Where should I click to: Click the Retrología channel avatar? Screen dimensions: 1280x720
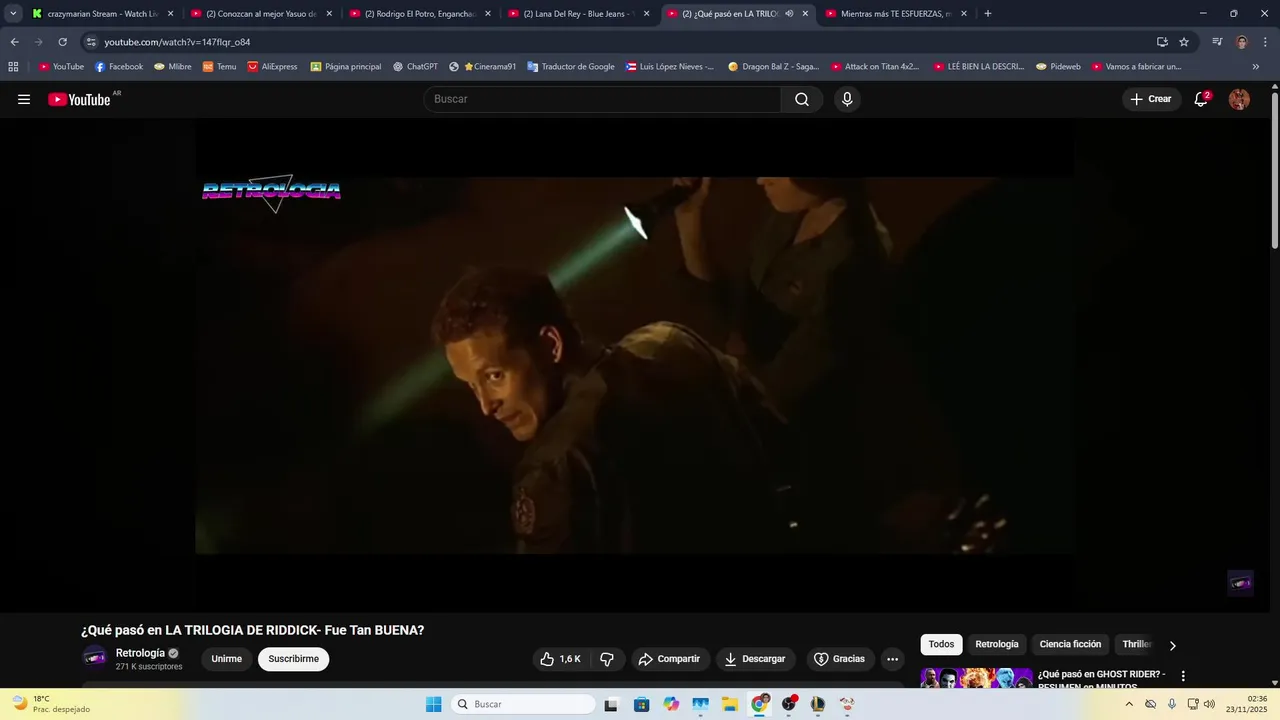point(94,658)
